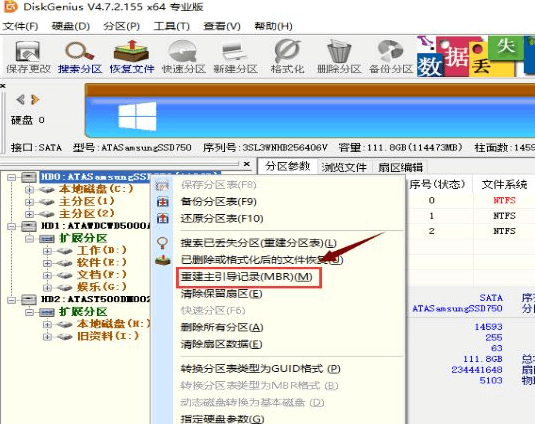Open the 查看(V) menu
The image size is (535, 424).
222,26
